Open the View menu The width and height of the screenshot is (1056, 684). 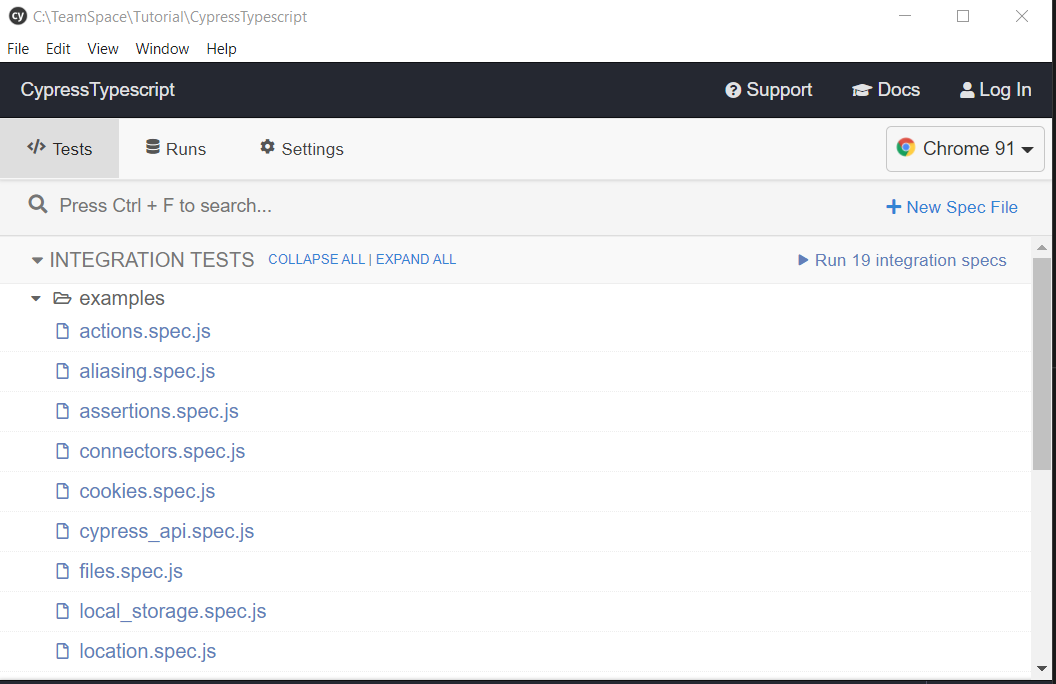[102, 49]
